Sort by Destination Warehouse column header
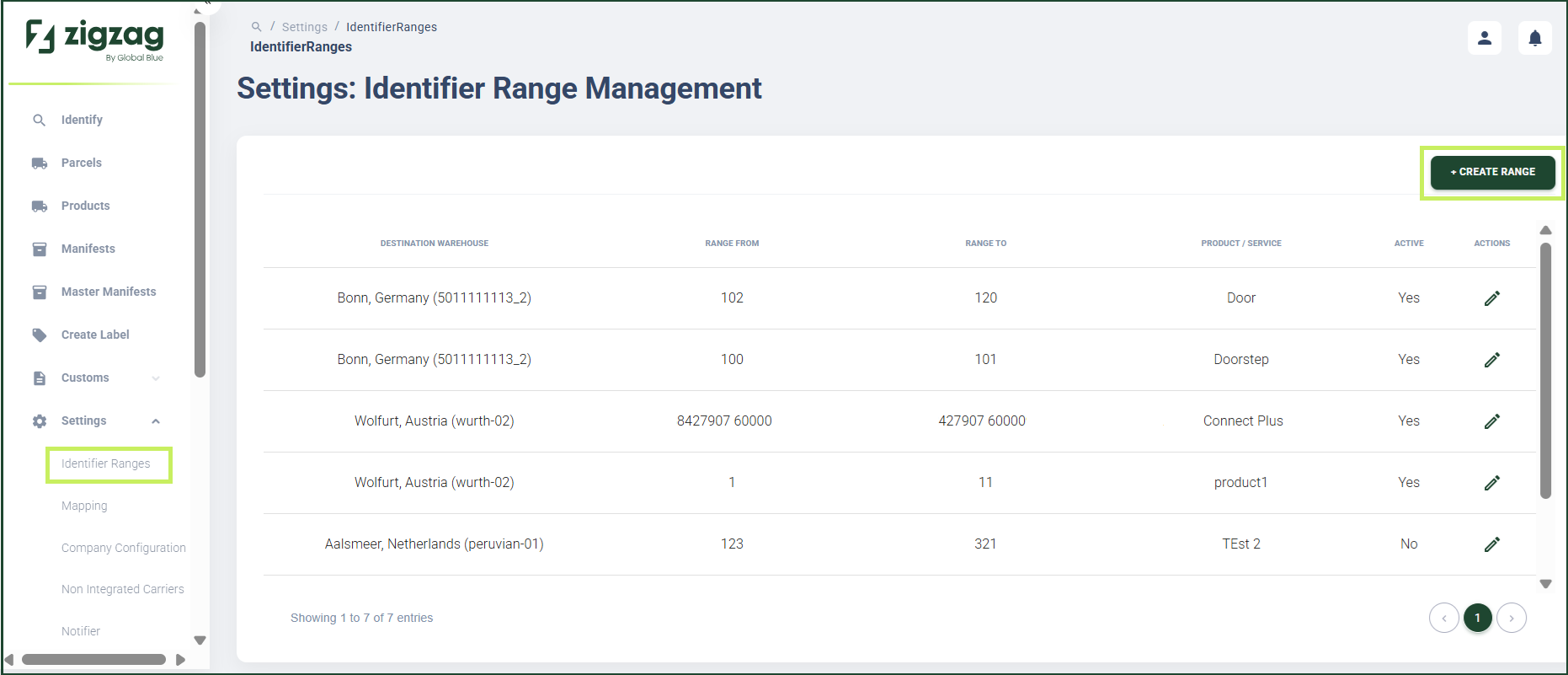The image size is (1568, 675). click(434, 244)
